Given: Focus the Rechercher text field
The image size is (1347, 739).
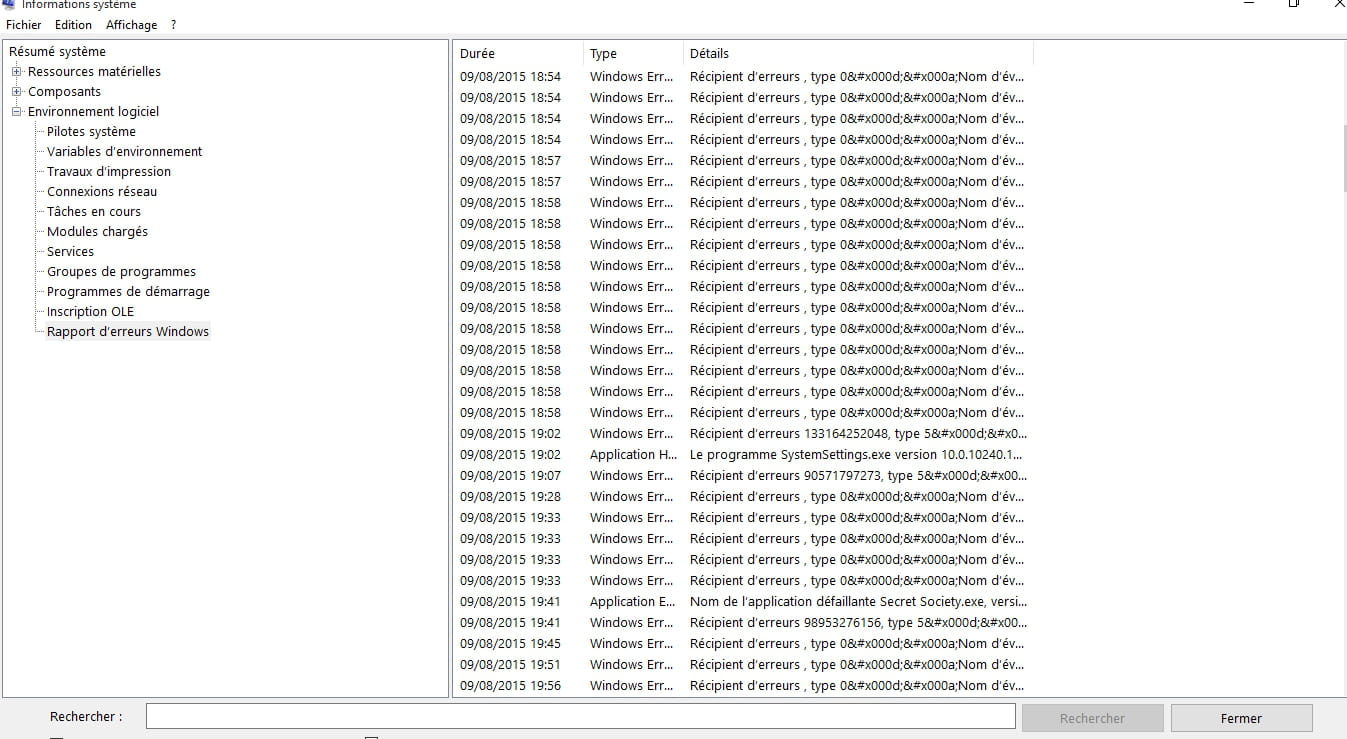Looking at the screenshot, I should tap(580, 717).
